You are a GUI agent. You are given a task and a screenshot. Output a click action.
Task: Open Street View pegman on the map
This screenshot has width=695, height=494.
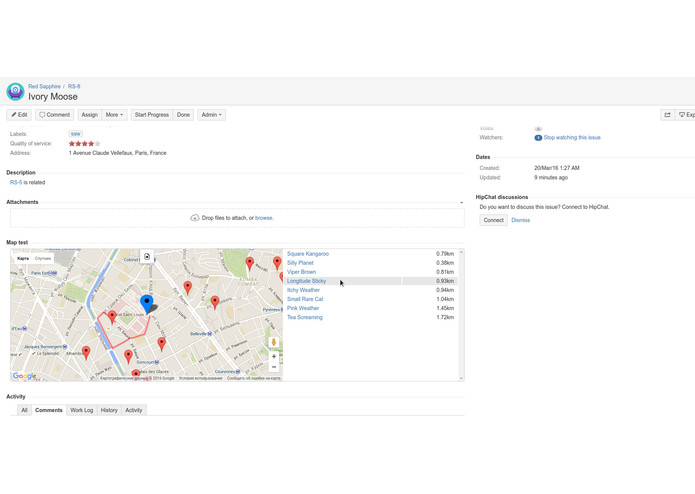pos(274,342)
